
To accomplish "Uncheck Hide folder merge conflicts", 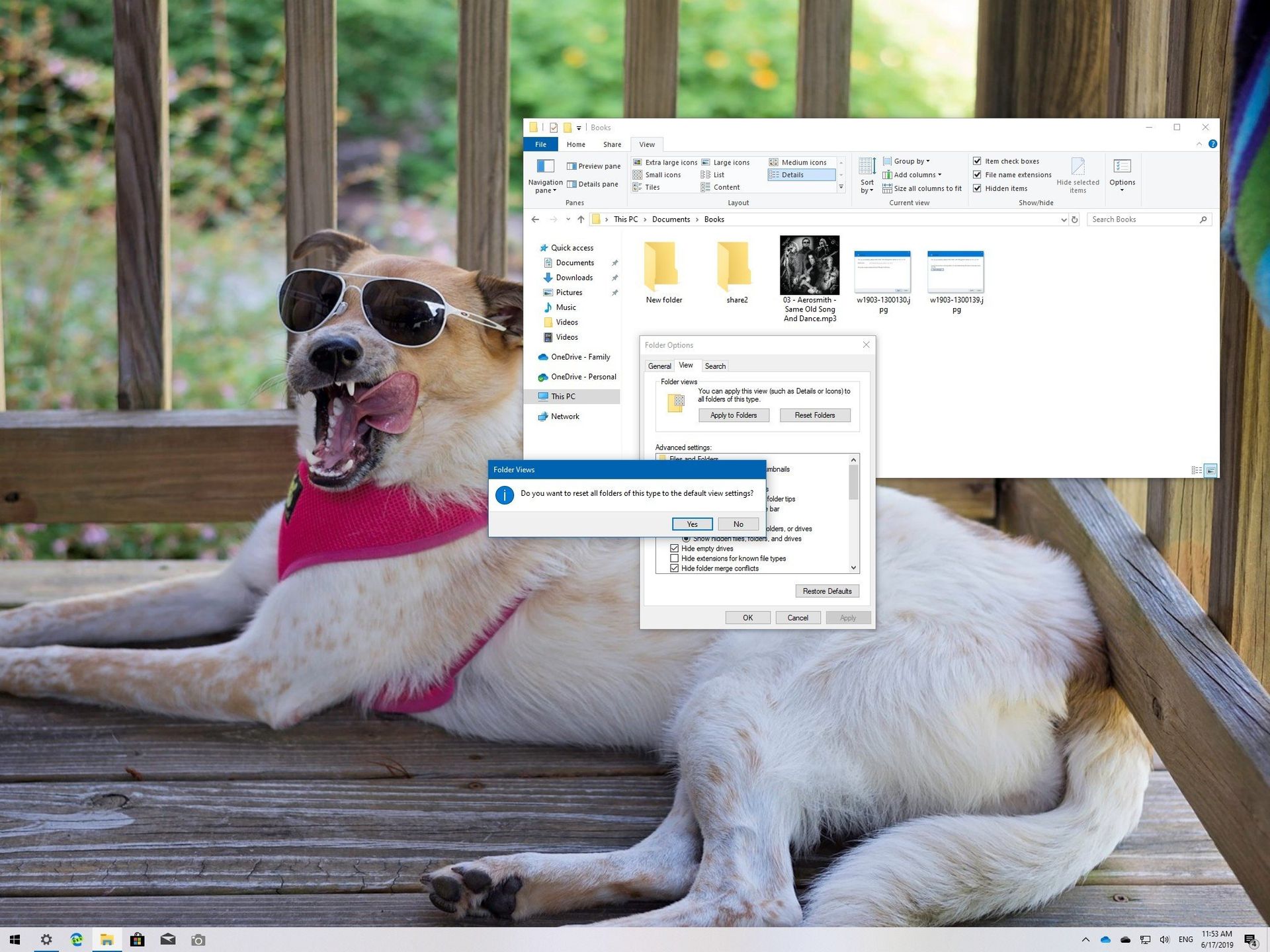I will click(x=675, y=568).
